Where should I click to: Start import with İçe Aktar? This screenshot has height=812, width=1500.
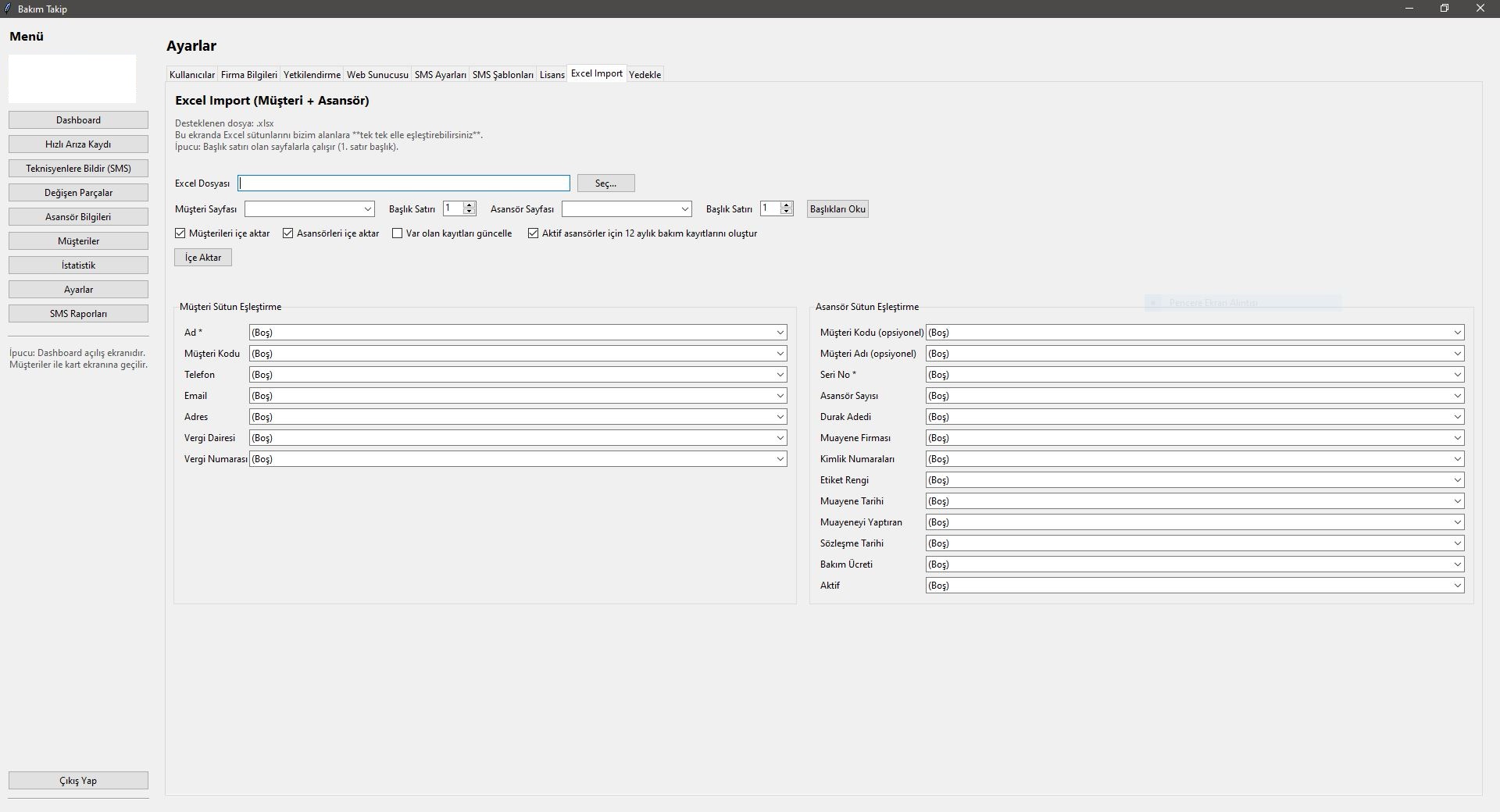point(202,257)
